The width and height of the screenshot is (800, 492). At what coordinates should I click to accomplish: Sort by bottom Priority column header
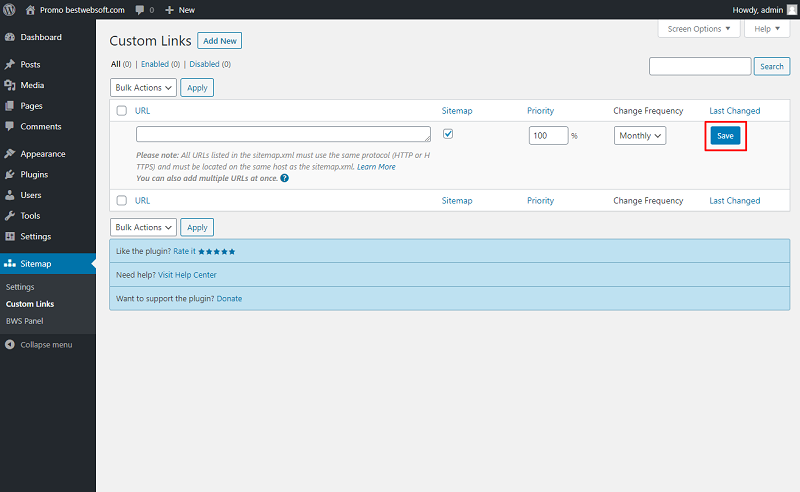click(540, 201)
